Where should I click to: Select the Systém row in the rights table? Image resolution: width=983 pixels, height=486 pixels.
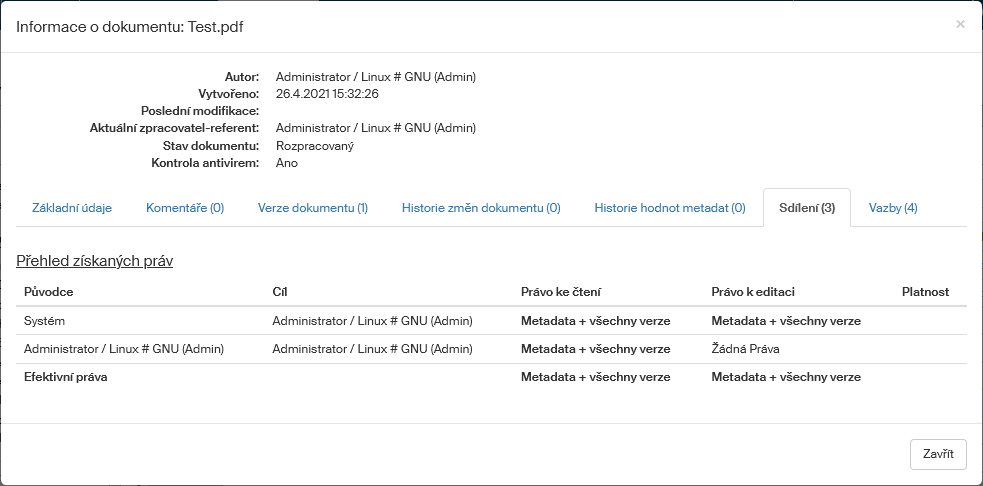(45, 321)
